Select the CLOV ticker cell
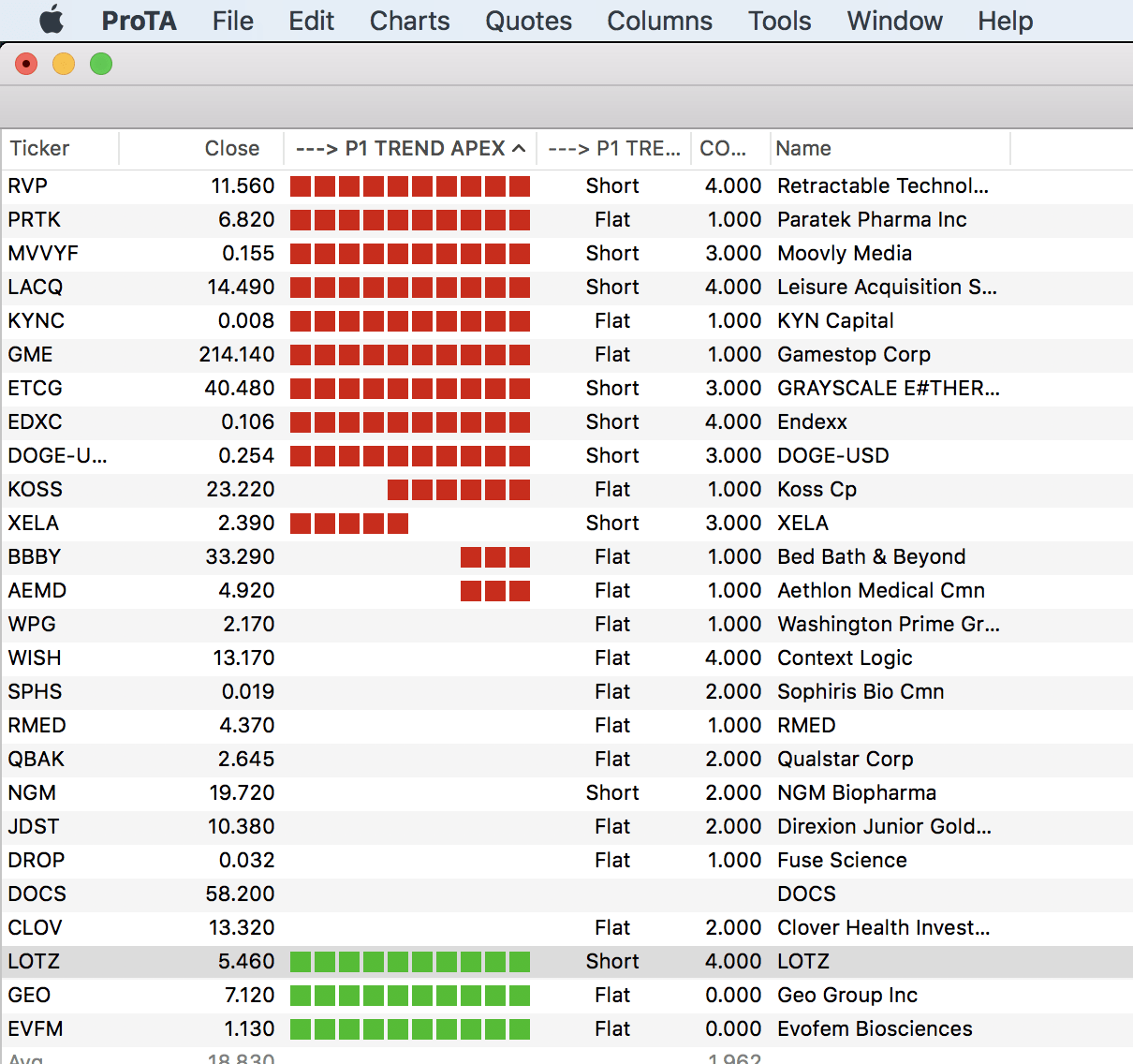Viewport: 1133px width, 1064px height. 35,927
